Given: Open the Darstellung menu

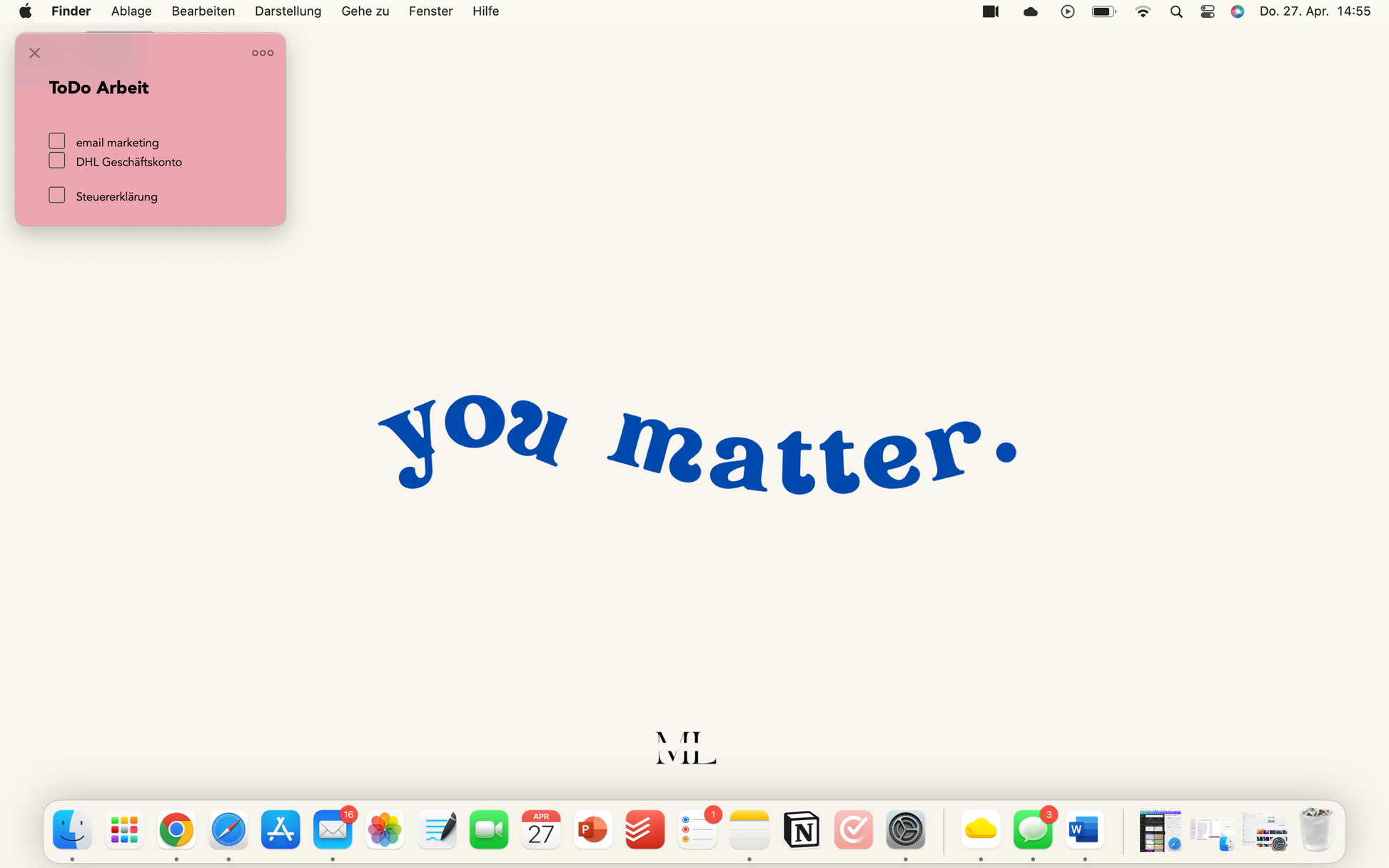Looking at the screenshot, I should click(x=288, y=11).
